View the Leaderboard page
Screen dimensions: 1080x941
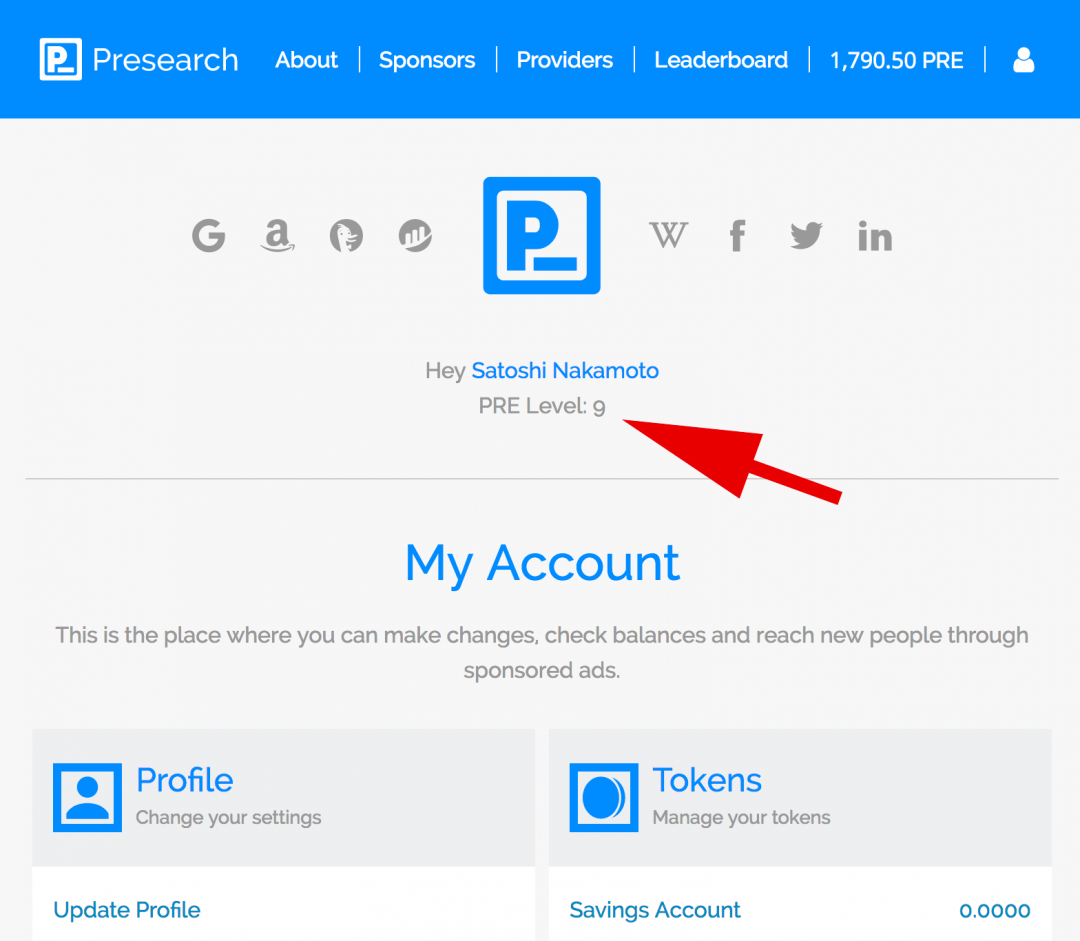click(721, 60)
